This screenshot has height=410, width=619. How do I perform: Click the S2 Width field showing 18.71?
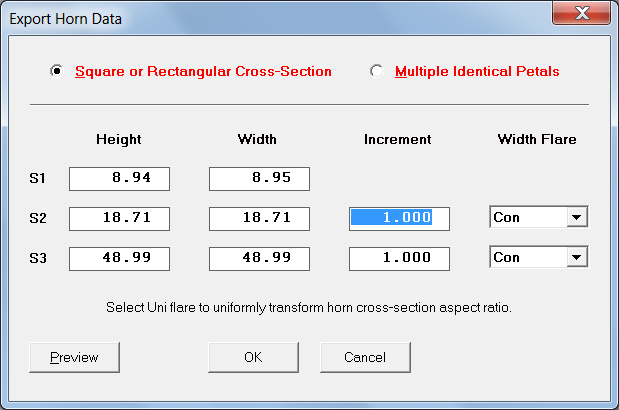click(x=259, y=219)
